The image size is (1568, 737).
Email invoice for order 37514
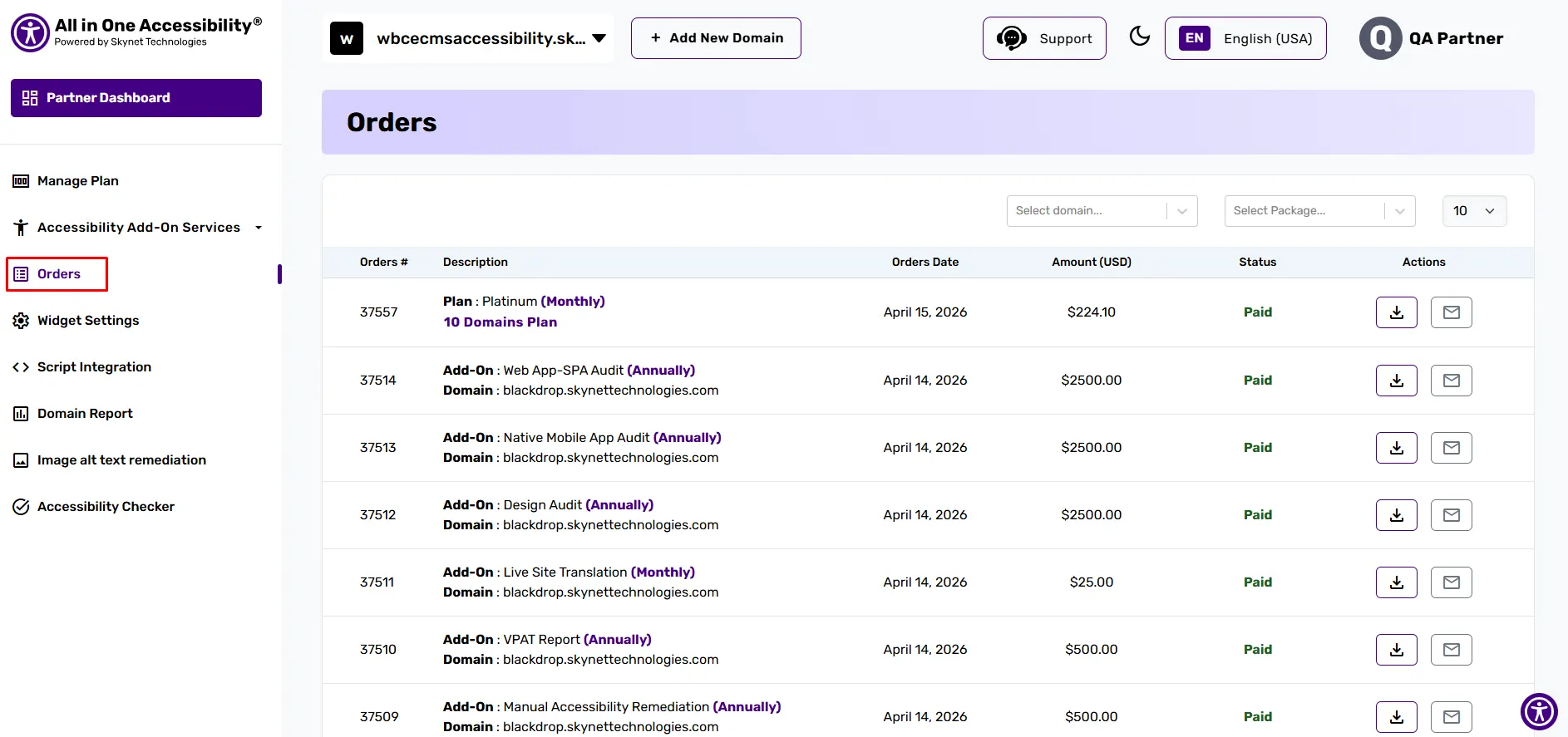tap(1452, 381)
